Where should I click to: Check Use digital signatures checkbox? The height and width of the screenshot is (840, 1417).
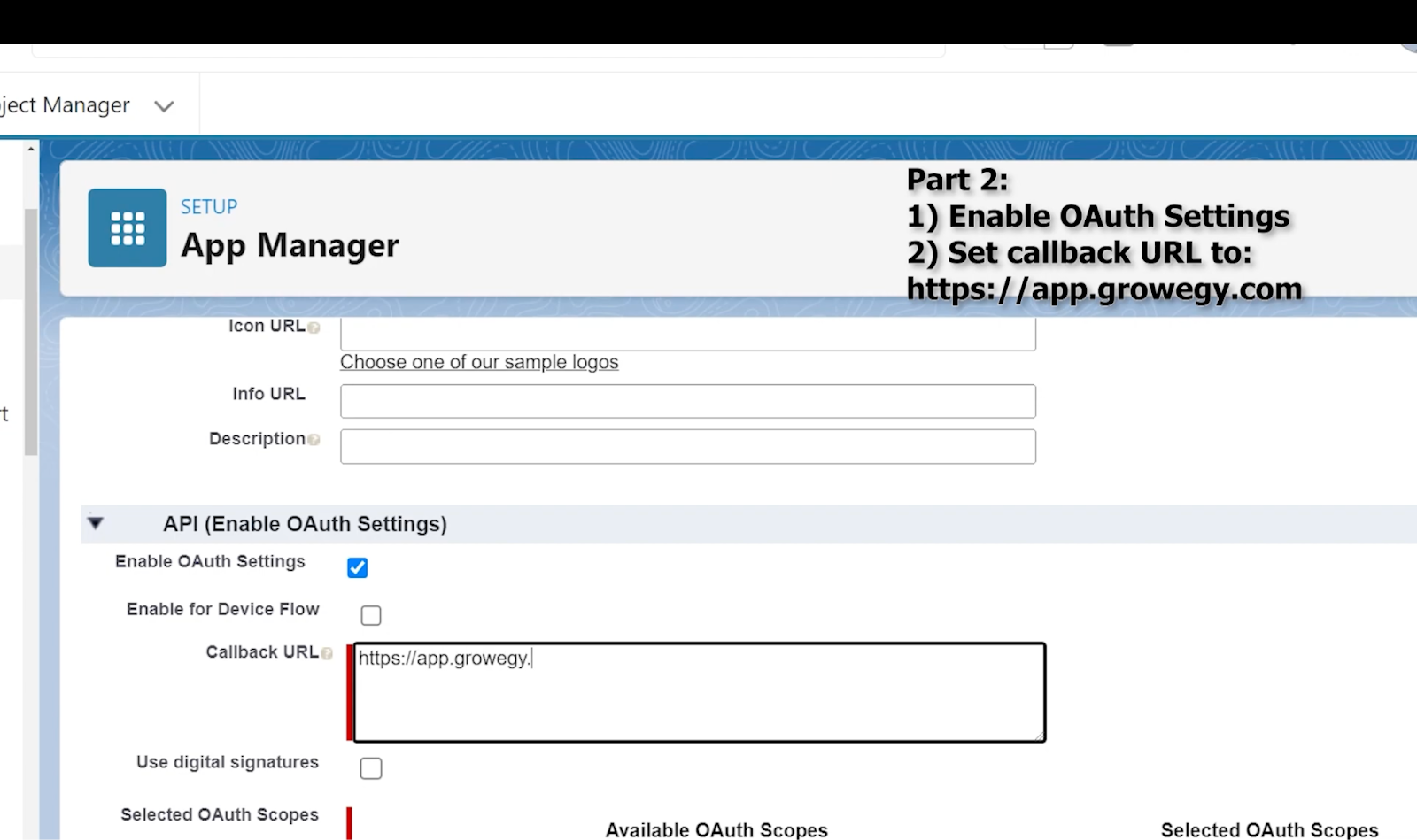click(x=371, y=768)
